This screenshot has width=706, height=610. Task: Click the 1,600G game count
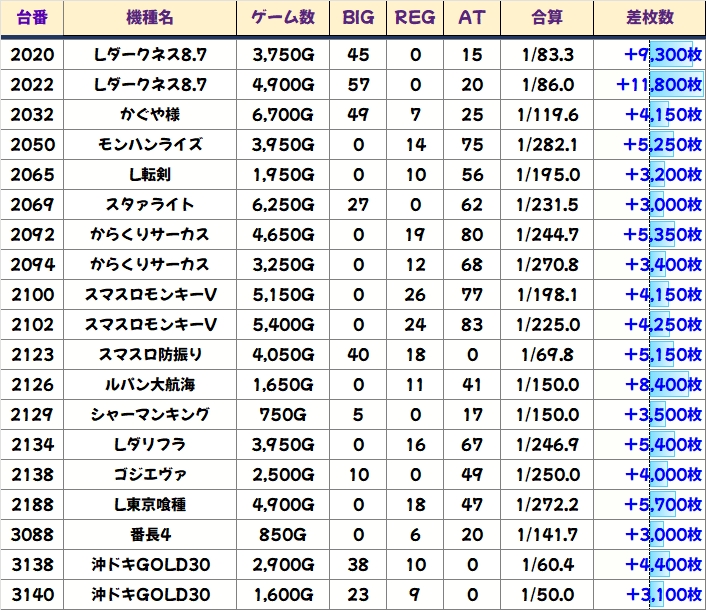(283, 595)
